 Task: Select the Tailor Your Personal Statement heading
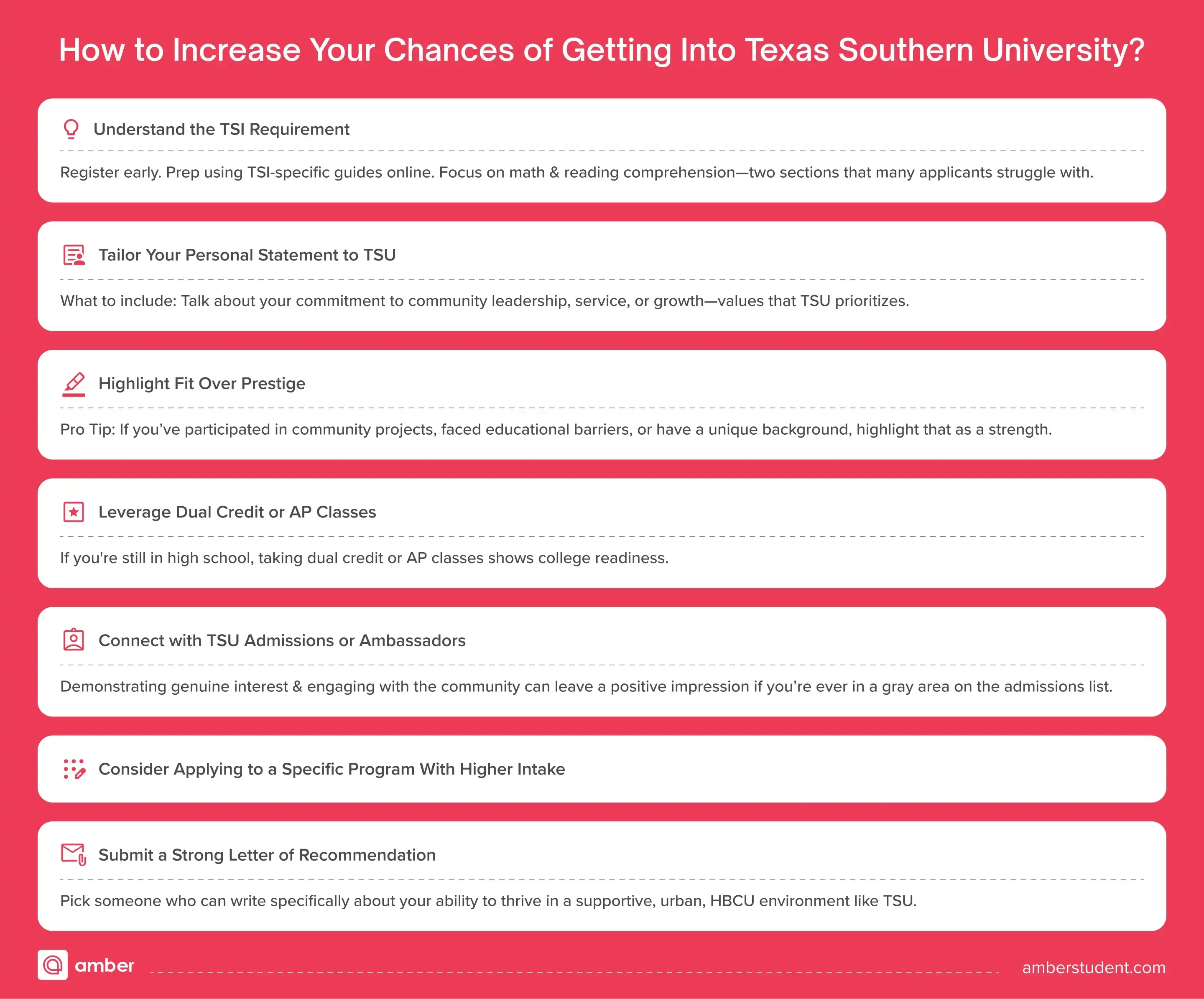click(247, 255)
